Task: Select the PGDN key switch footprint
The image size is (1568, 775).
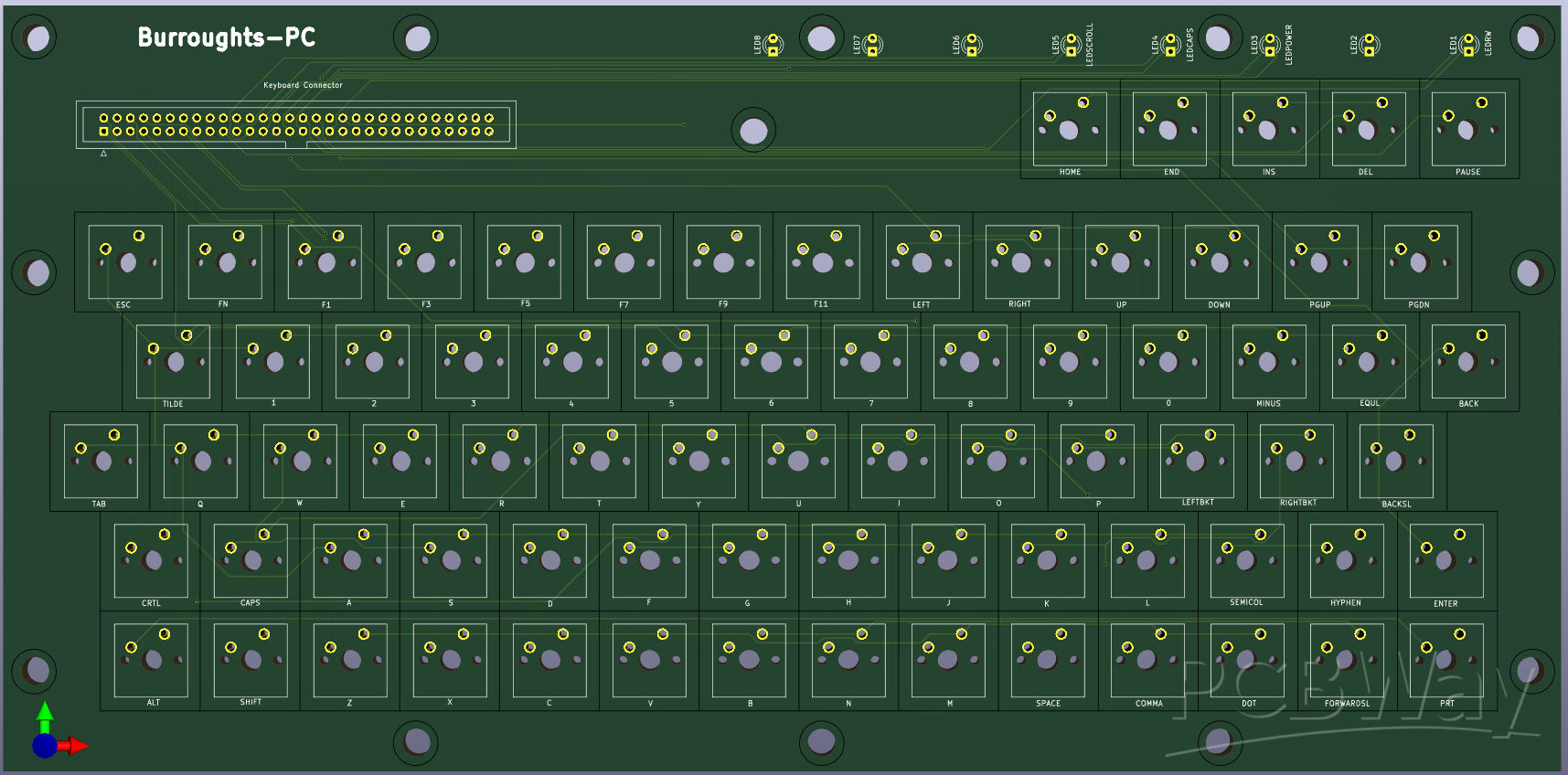Action: [1421, 262]
